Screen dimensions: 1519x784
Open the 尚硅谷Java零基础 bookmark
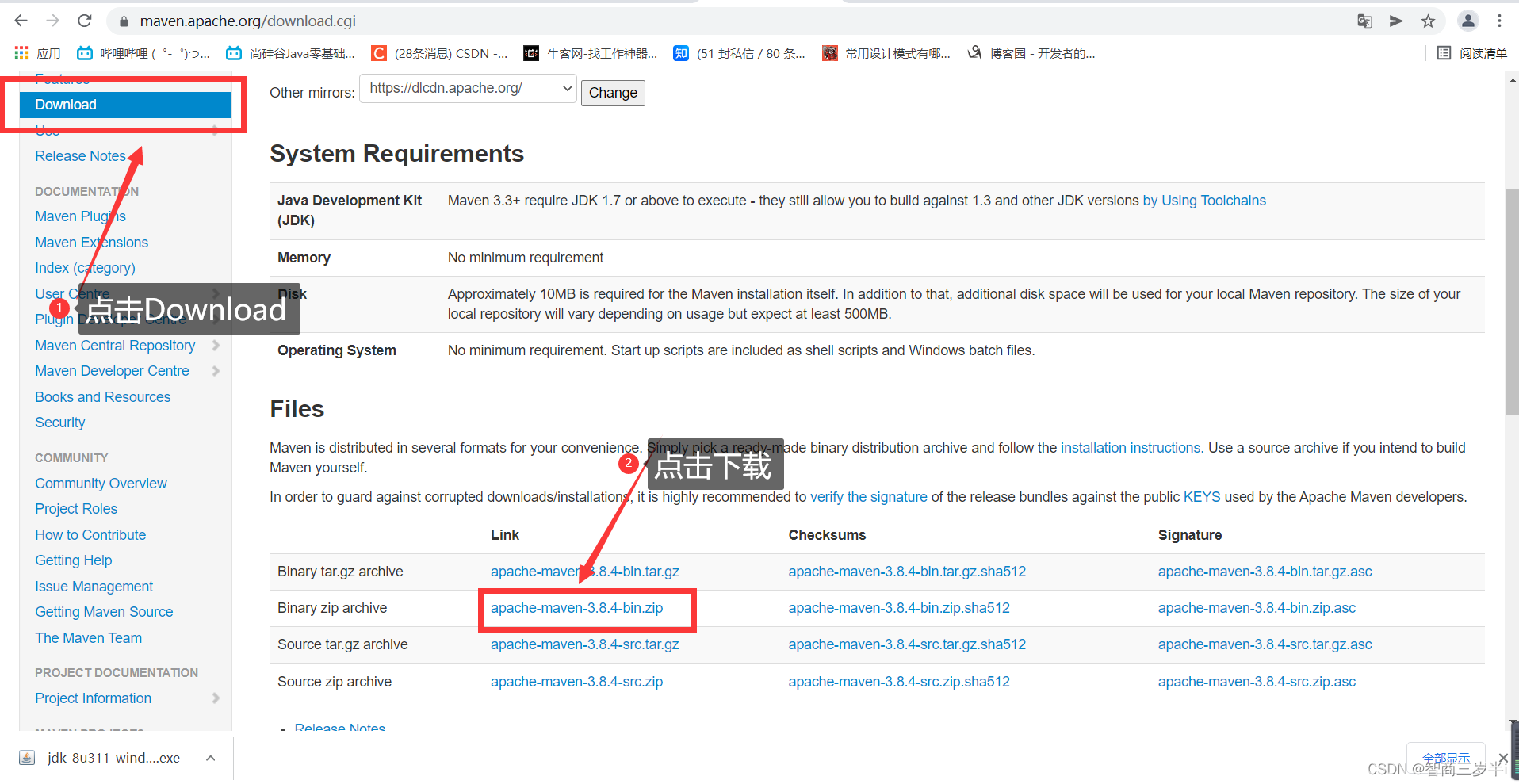click(290, 53)
